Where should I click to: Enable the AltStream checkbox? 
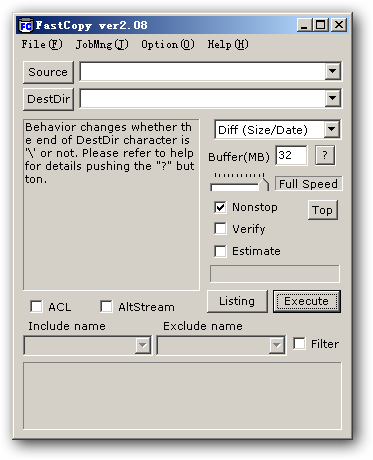[x=106, y=307]
